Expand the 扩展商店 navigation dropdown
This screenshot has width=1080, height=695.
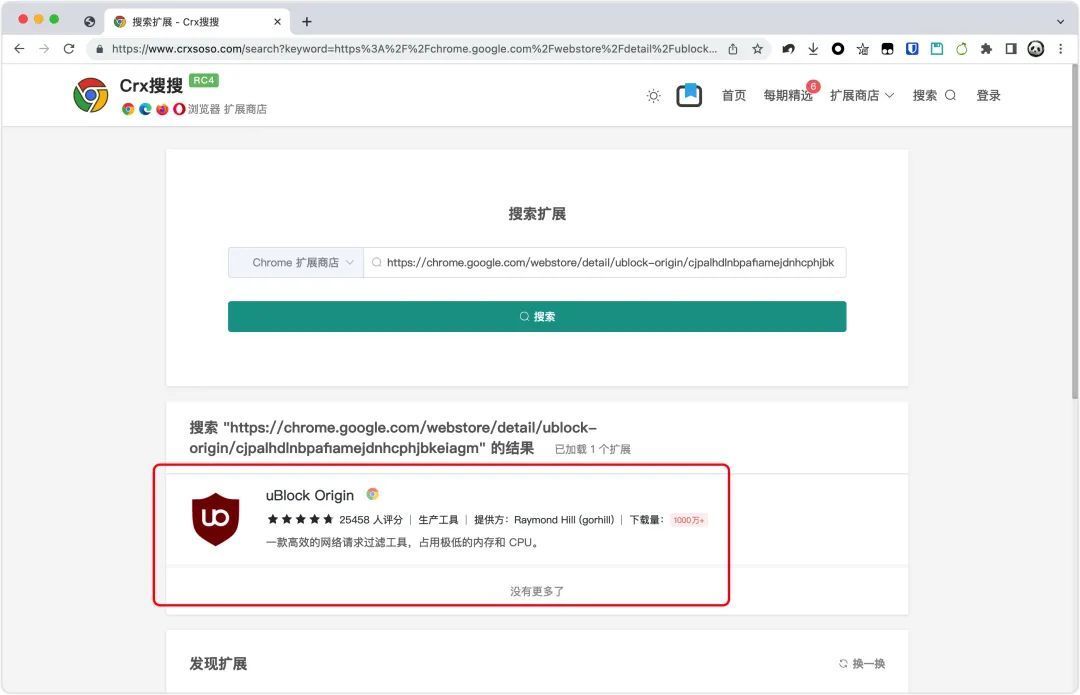click(862, 96)
